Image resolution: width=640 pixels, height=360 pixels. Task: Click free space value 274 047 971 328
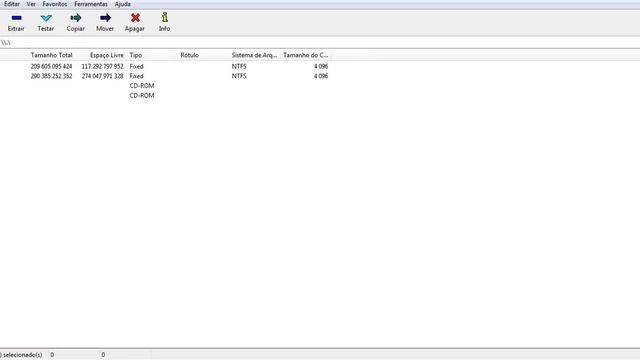tap(102, 76)
